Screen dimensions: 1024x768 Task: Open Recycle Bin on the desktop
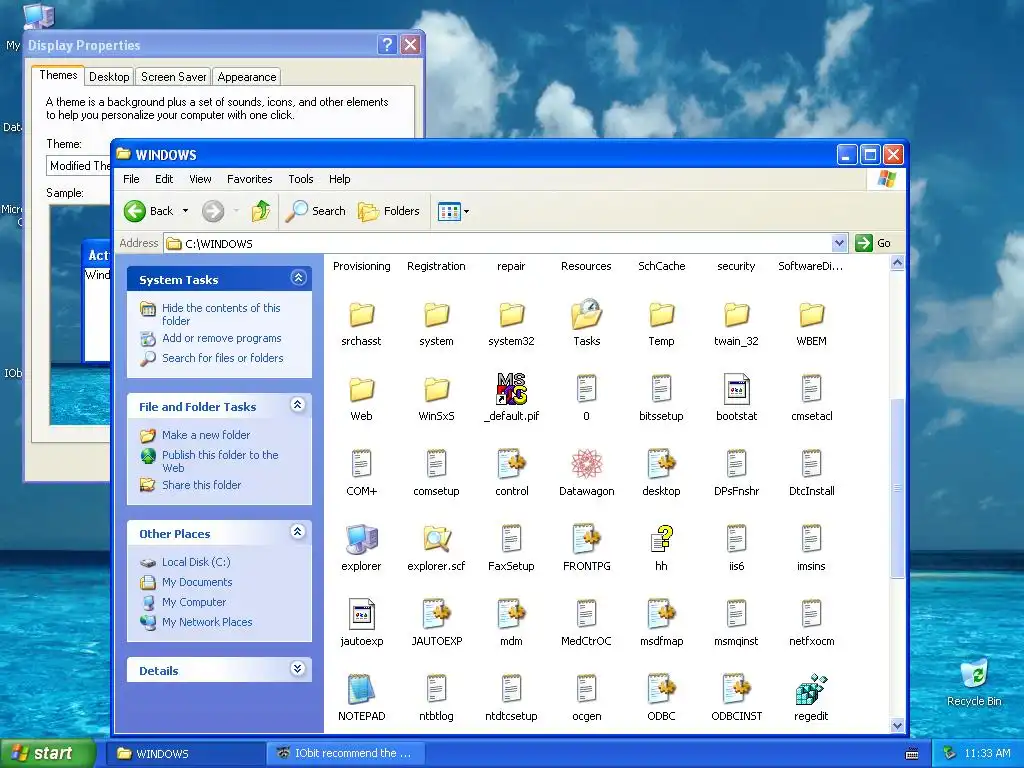click(x=974, y=682)
